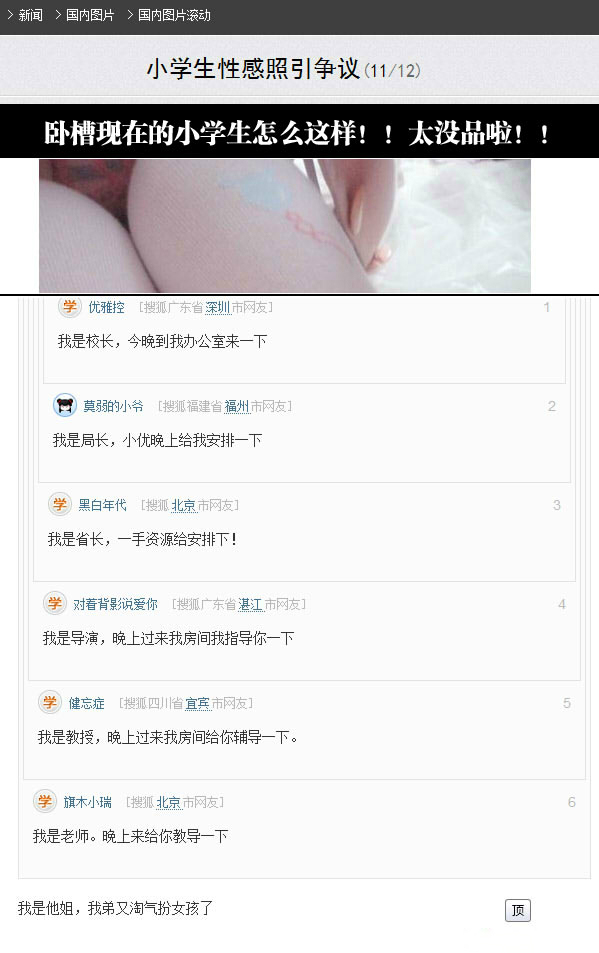The image size is (599, 953).
Task: Click the avatar icon of 优雅控
Action: point(70,306)
